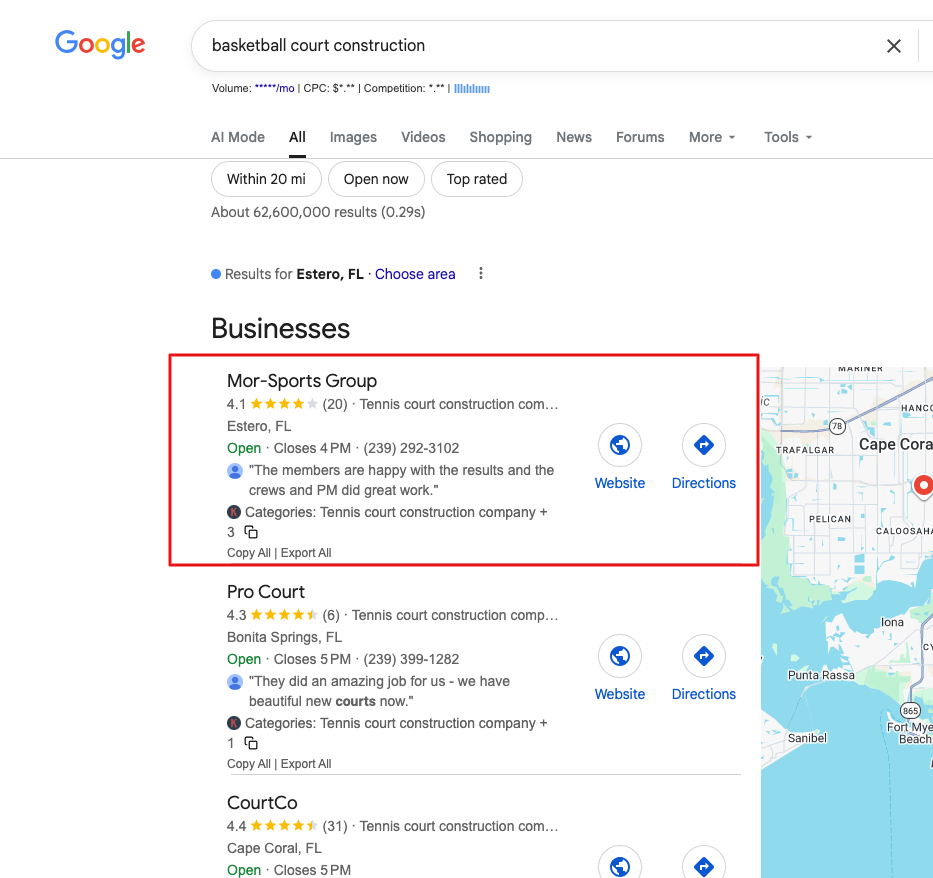Open Mor-Sports Group website globe icon
Screen dimensions: 933x878
tap(620, 445)
